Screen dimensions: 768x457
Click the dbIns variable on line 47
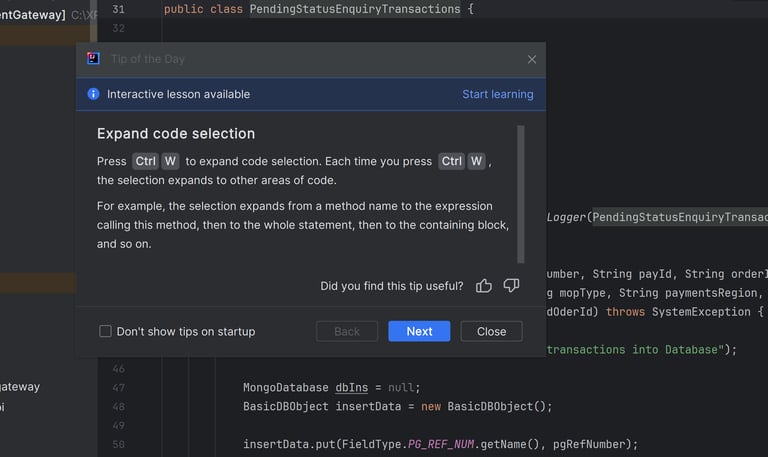point(352,387)
